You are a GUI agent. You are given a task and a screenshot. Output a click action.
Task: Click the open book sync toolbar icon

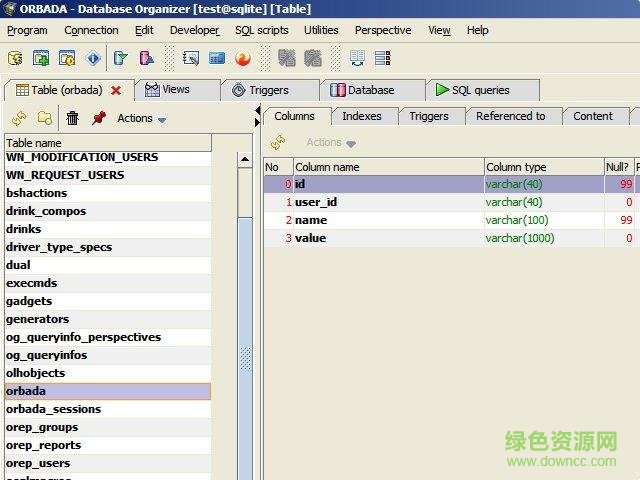[x=358, y=58]
